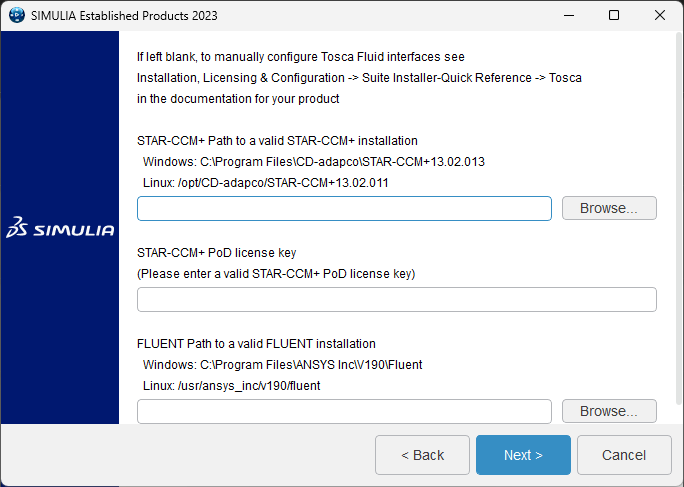
Task: Browse for the STAR-CCM+ installation folder
Action: tap(609, 208)
